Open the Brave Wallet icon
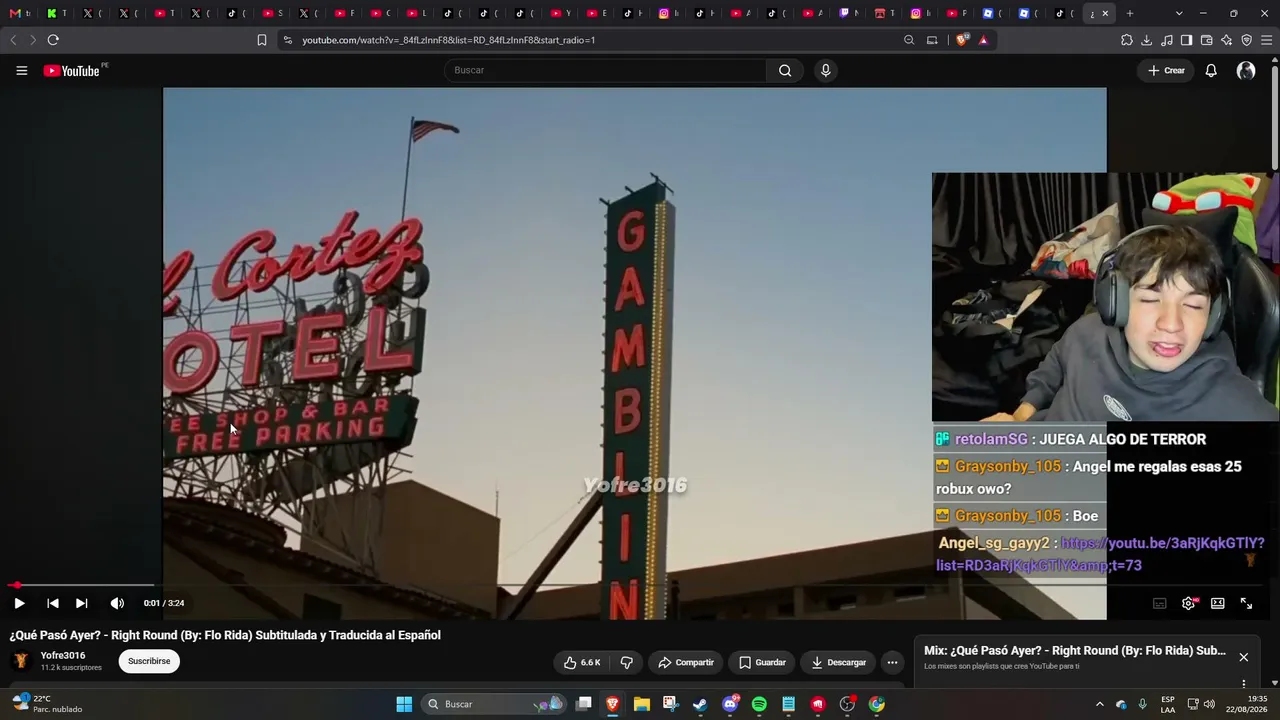1280x720 pixels. (1207, 40)
